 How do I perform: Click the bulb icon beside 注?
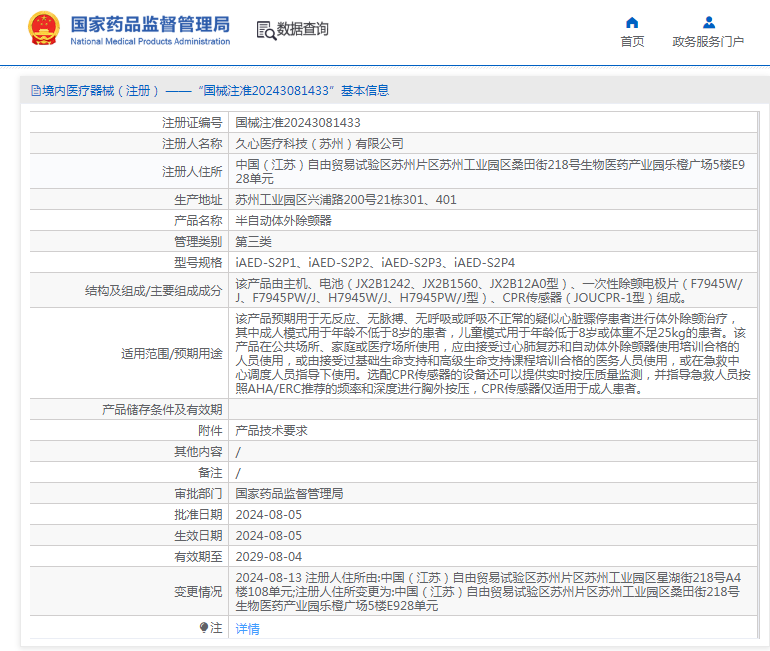click(204, 627)
